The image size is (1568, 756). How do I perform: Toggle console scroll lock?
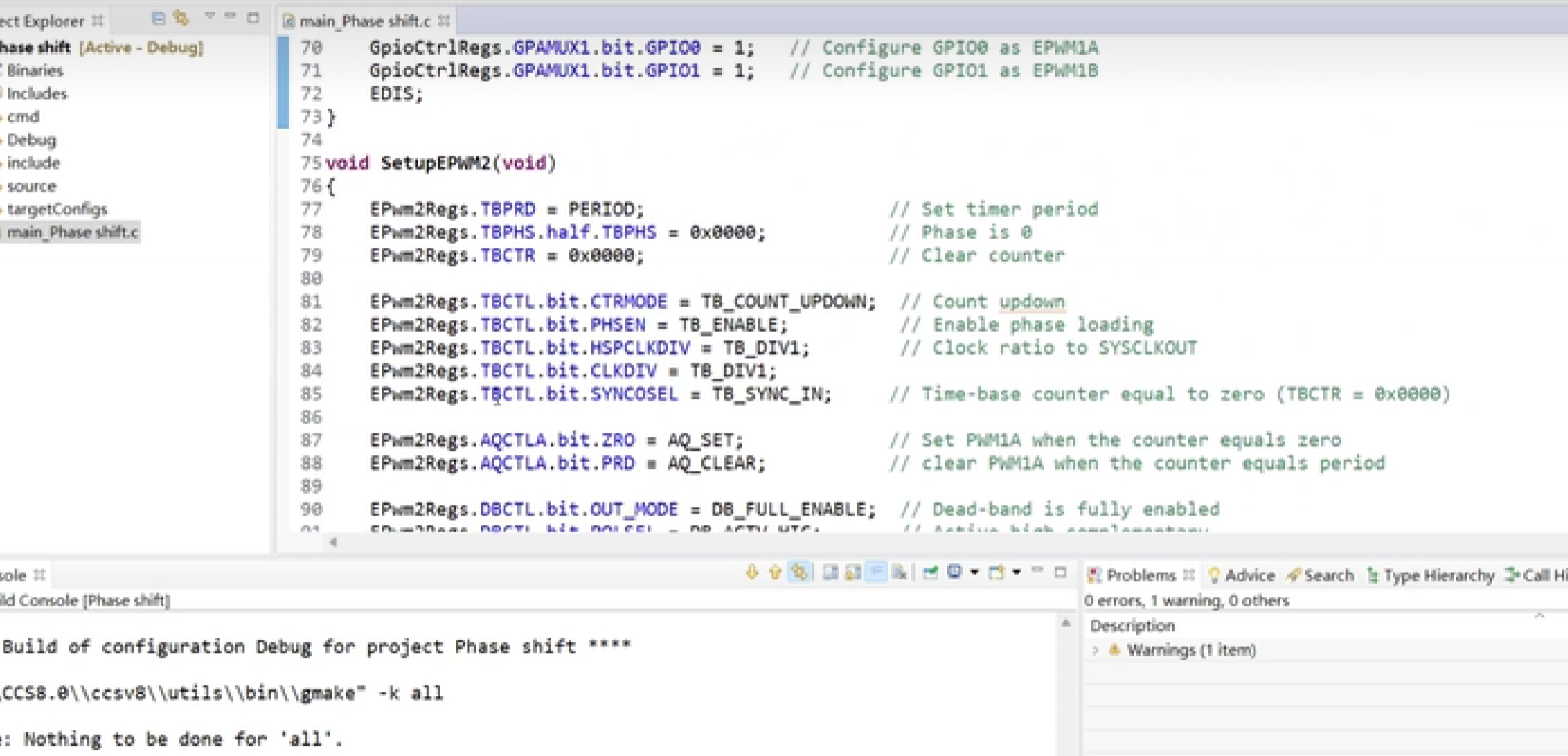click(853, 572)
